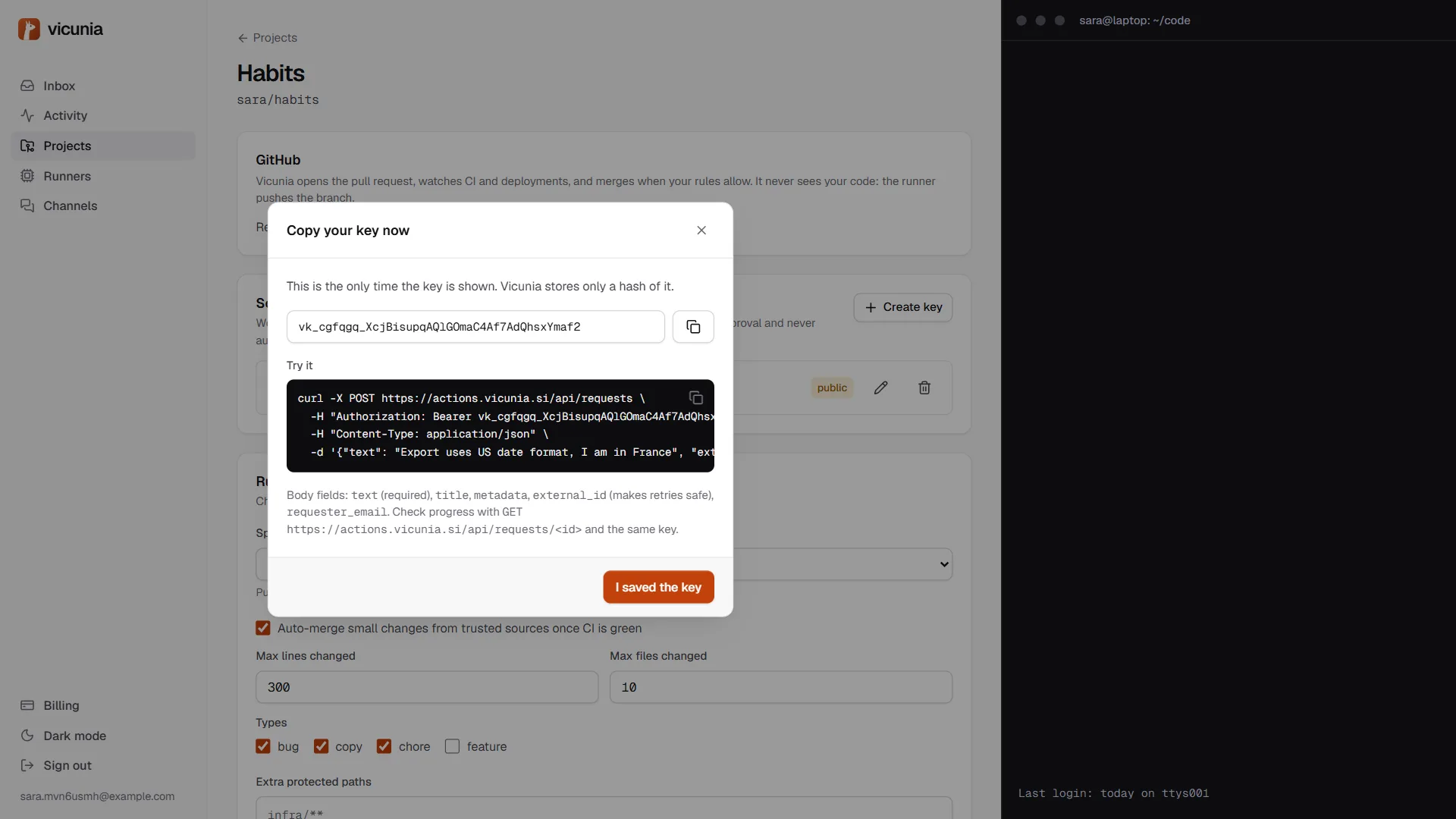The image size is (1456, 819).
Task: Click the Habits page heading
Action: (271, 74)
